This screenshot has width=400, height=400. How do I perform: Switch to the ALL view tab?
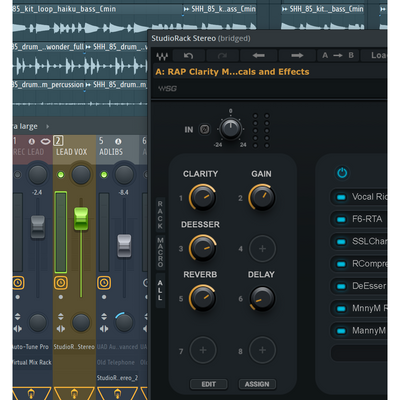[160, 290]
